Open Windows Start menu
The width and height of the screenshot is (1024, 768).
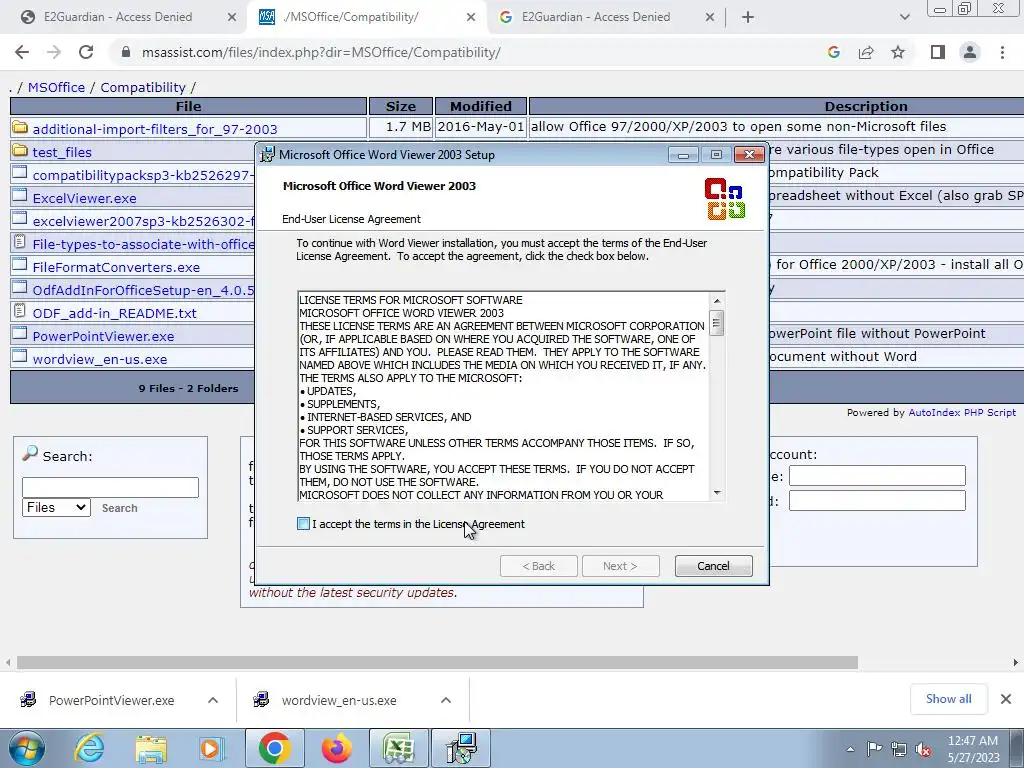26,748
